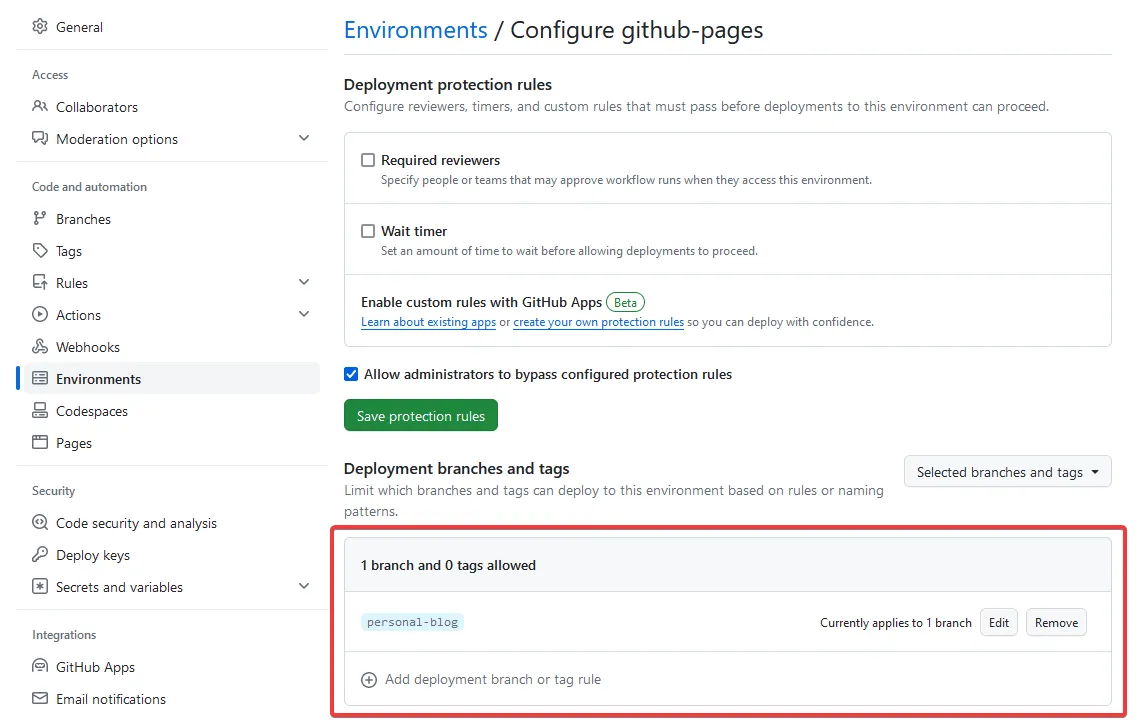Click the Code security and analysis icon
Screen dimensions: 1140x724
click(40, 523)
